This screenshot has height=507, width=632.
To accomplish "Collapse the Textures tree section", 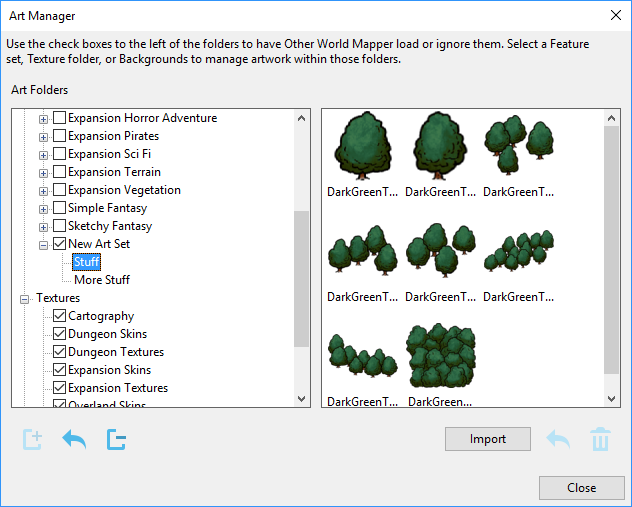I will click(x=25, y=298).
